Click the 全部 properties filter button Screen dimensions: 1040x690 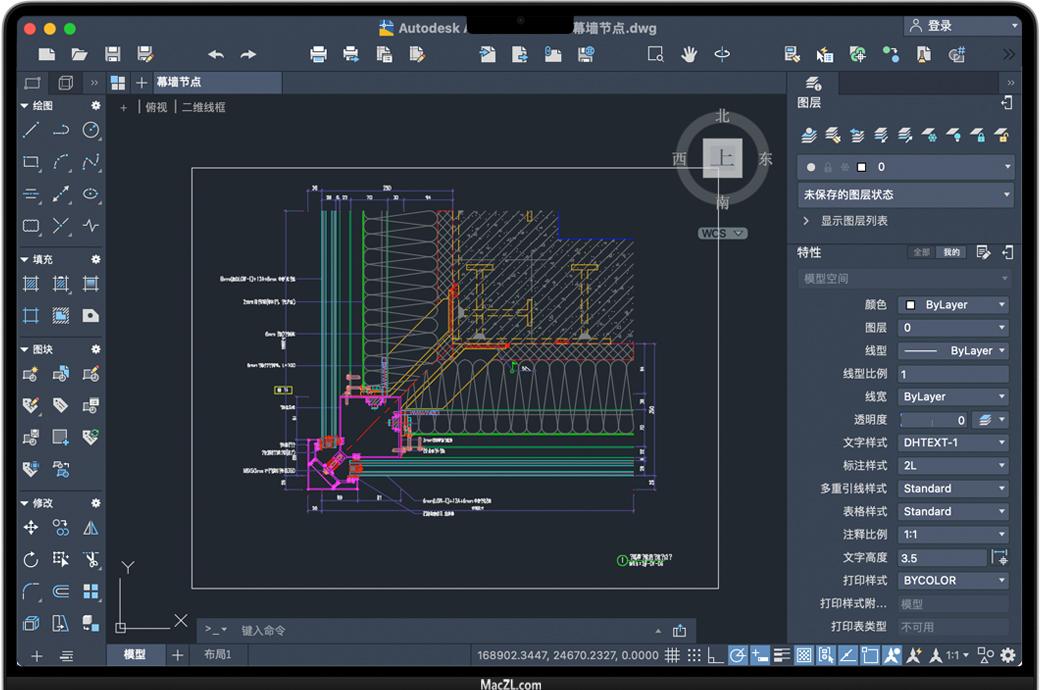point(921,253)
